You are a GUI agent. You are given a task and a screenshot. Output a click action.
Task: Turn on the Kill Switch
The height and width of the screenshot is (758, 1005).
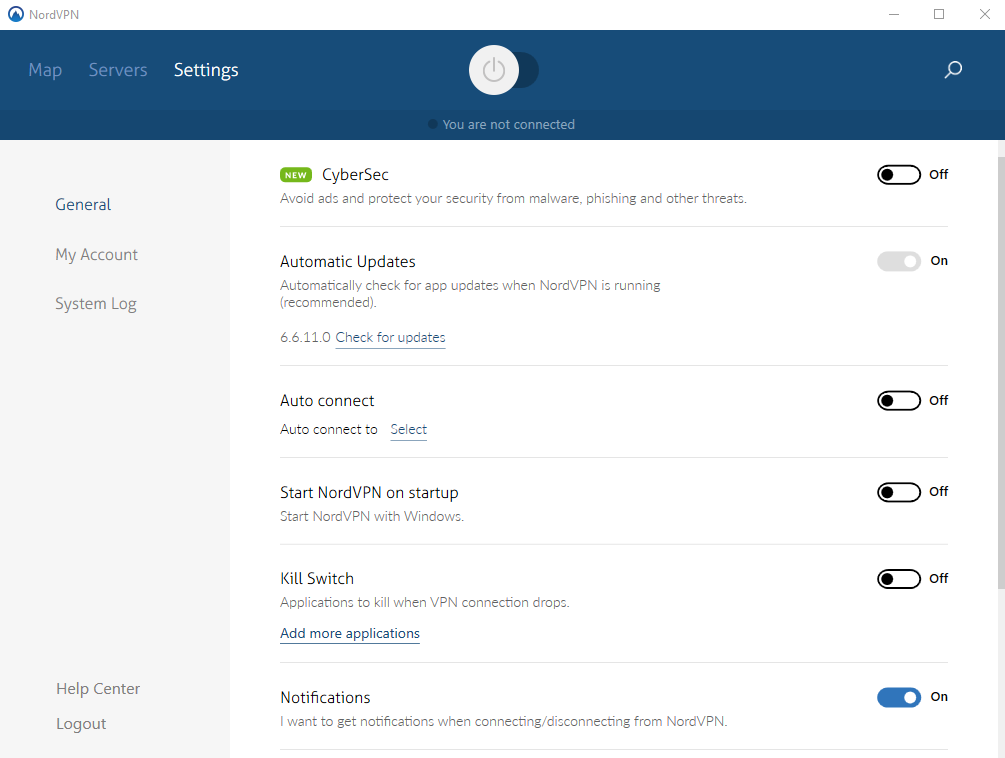898,578
